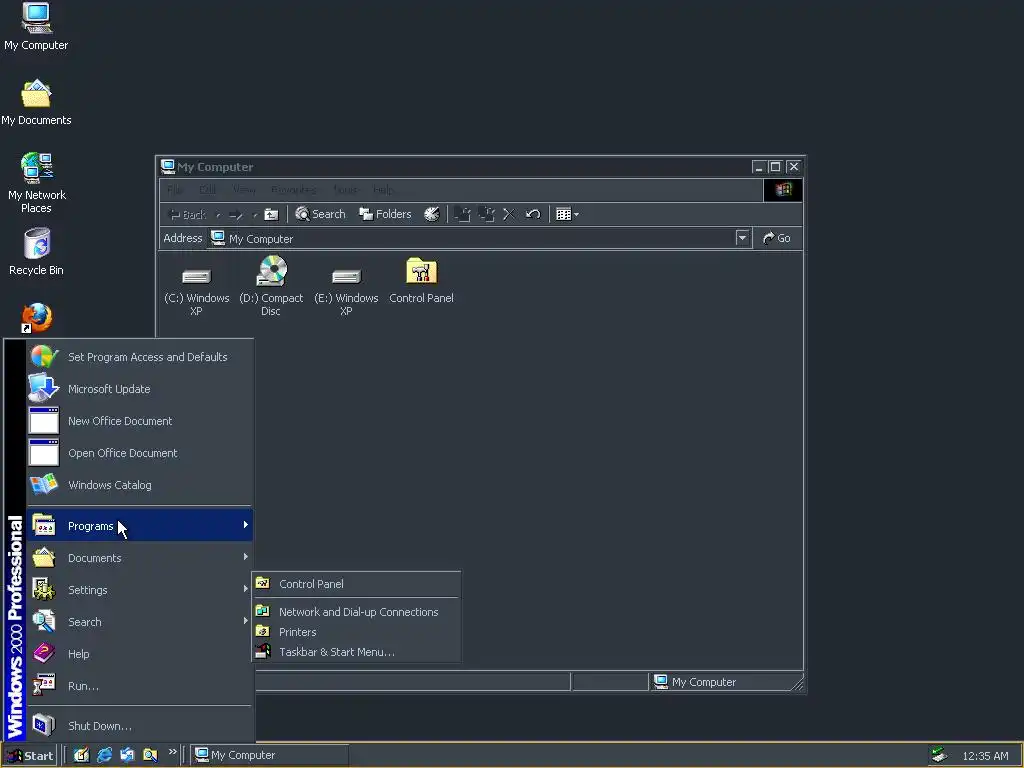This screenshot has height=768, width=1024.
Task: Click the window resize grip
Action: [x=797, y=684]
